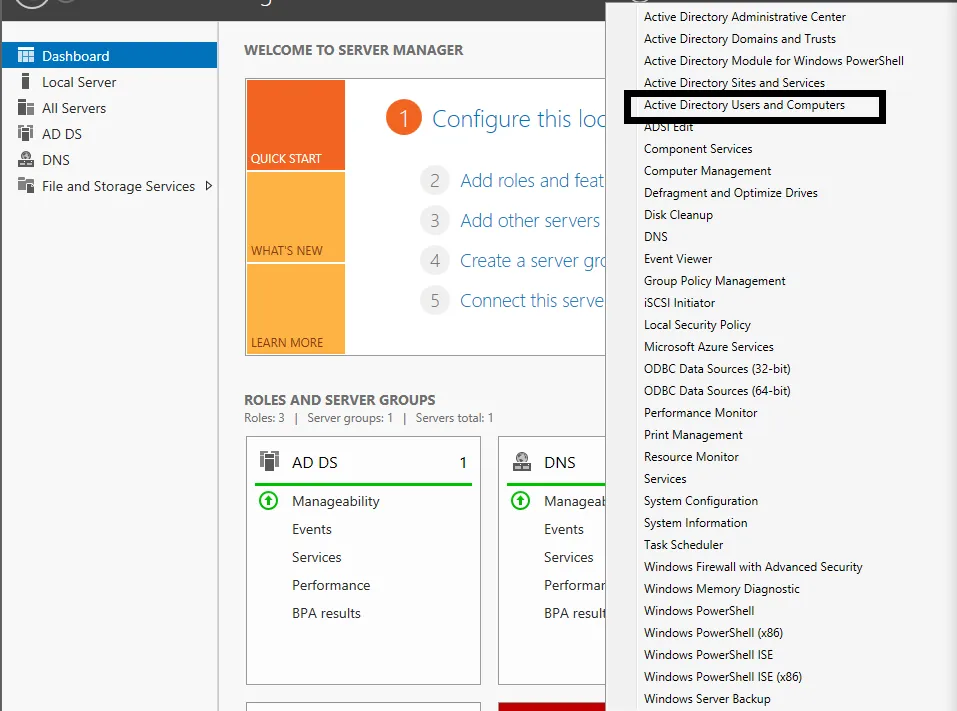Click BPA results in AD DS tile
Screen dimensions: 957x711
click(x=326, y=613)
